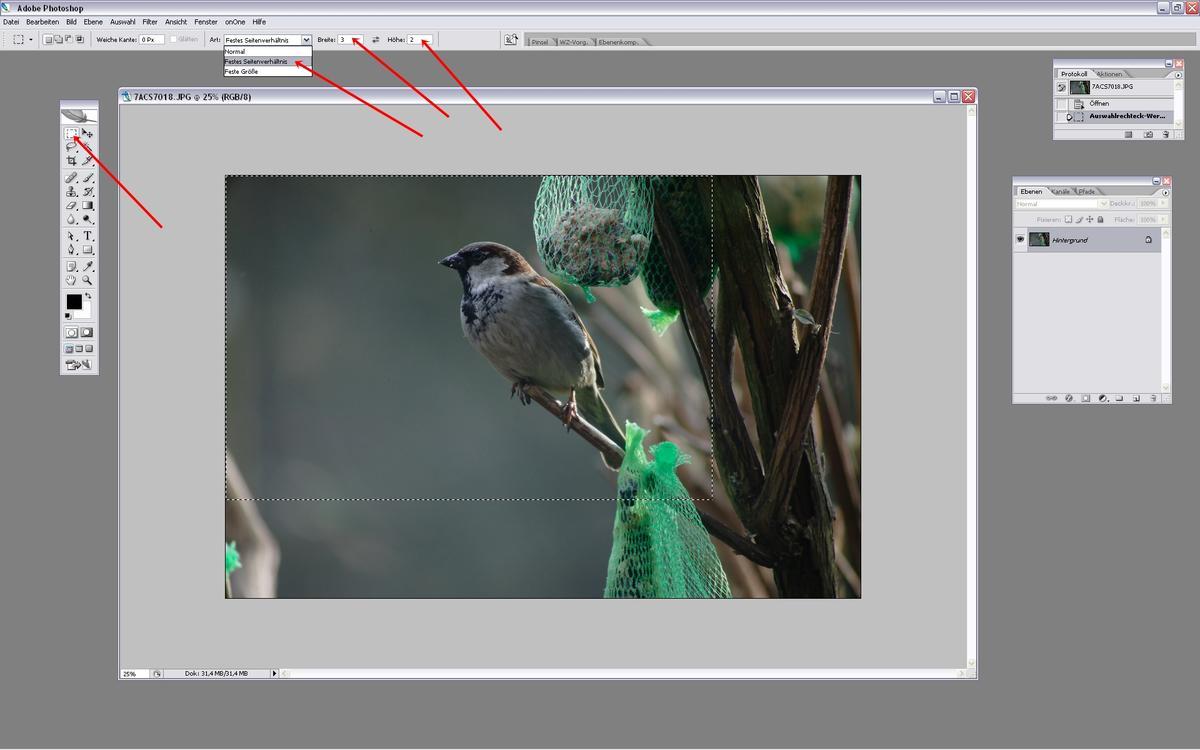Select the Move tool

pyautogui.click(x=88, y=133)
